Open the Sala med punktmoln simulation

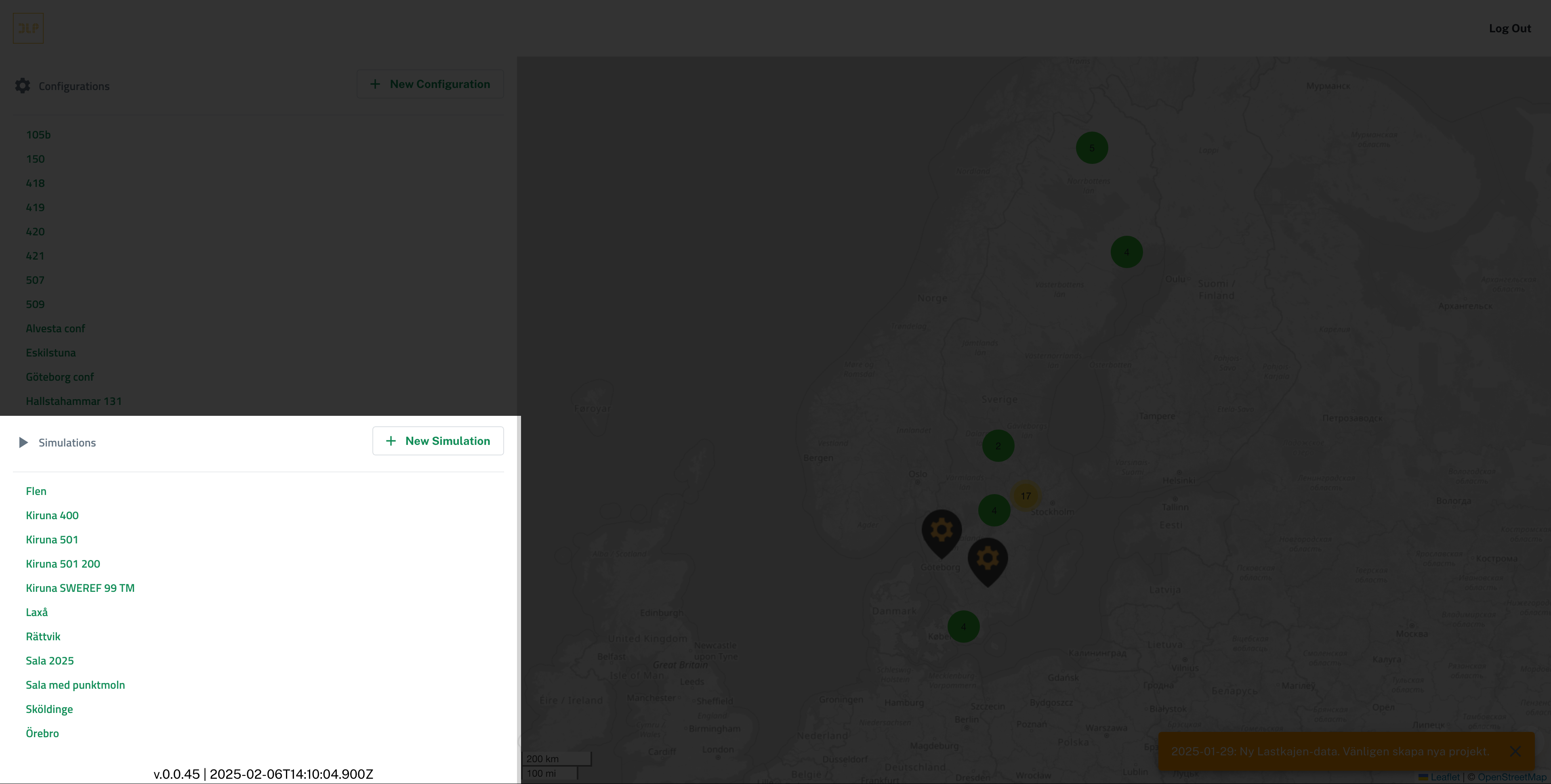75,685
